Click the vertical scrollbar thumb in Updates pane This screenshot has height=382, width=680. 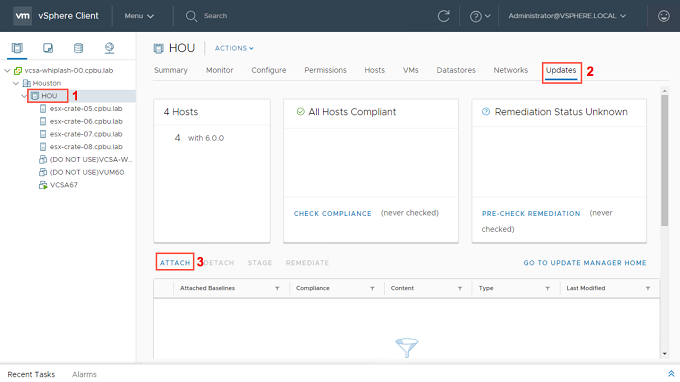tap(664, 160)
